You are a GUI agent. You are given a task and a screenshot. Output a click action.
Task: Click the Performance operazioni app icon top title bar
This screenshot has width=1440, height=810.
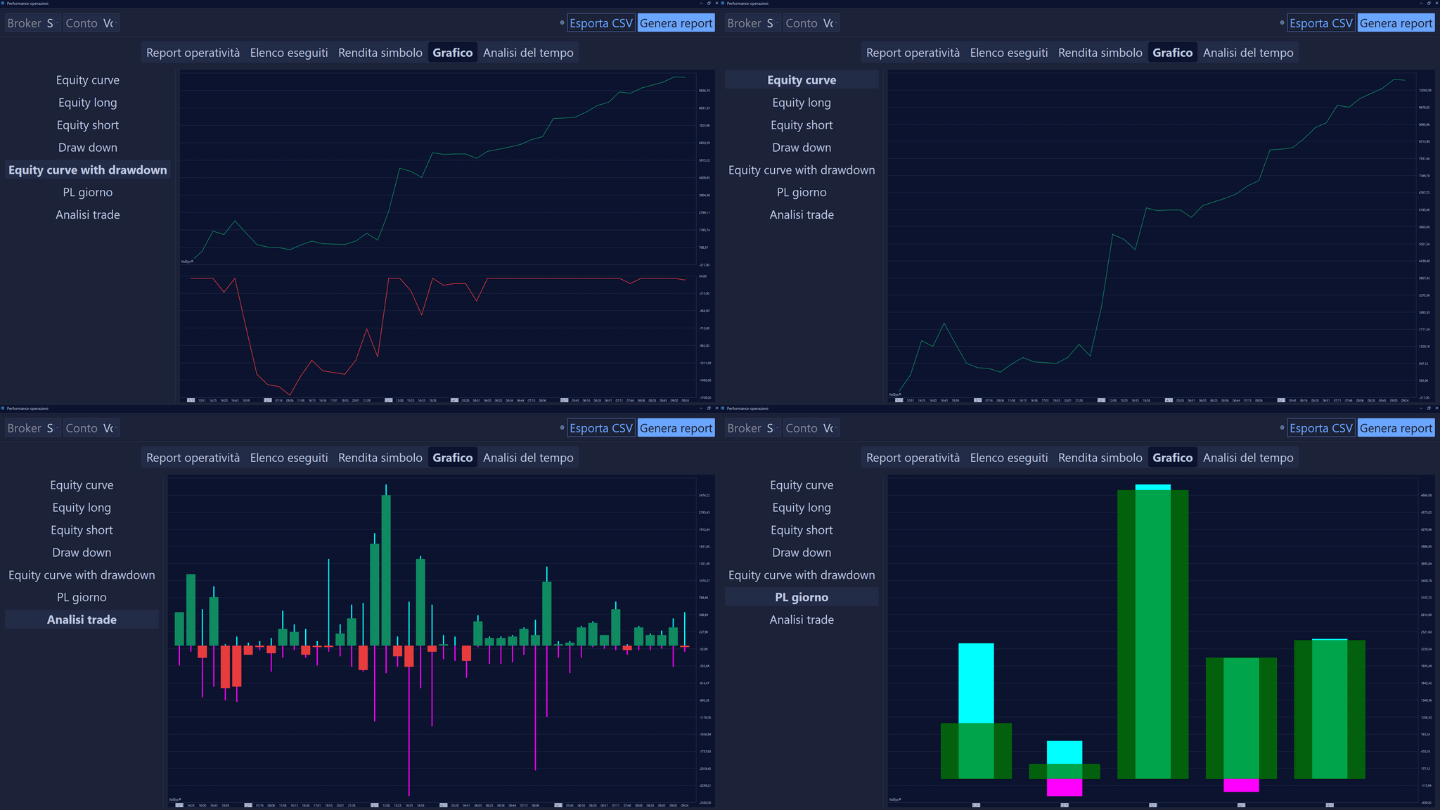[x=6, y=3]
